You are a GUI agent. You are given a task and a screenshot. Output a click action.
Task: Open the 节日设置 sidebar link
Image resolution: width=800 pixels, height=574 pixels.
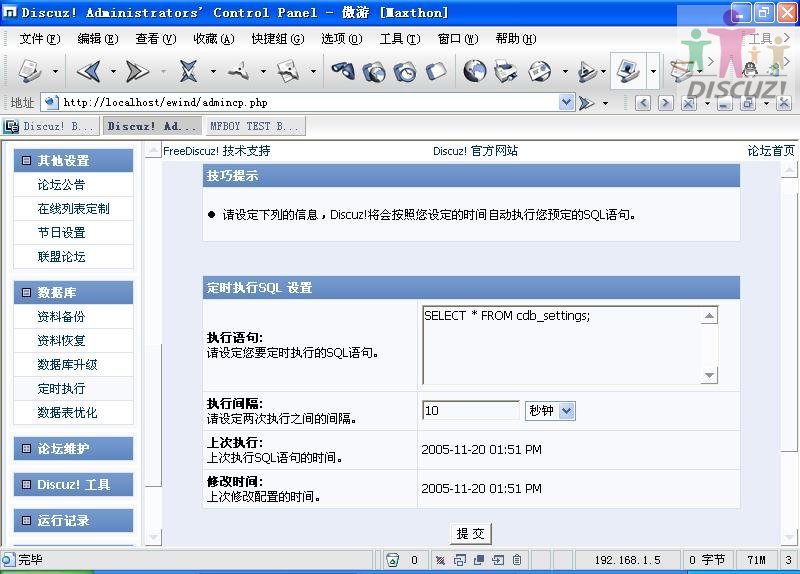pos(61,233)
